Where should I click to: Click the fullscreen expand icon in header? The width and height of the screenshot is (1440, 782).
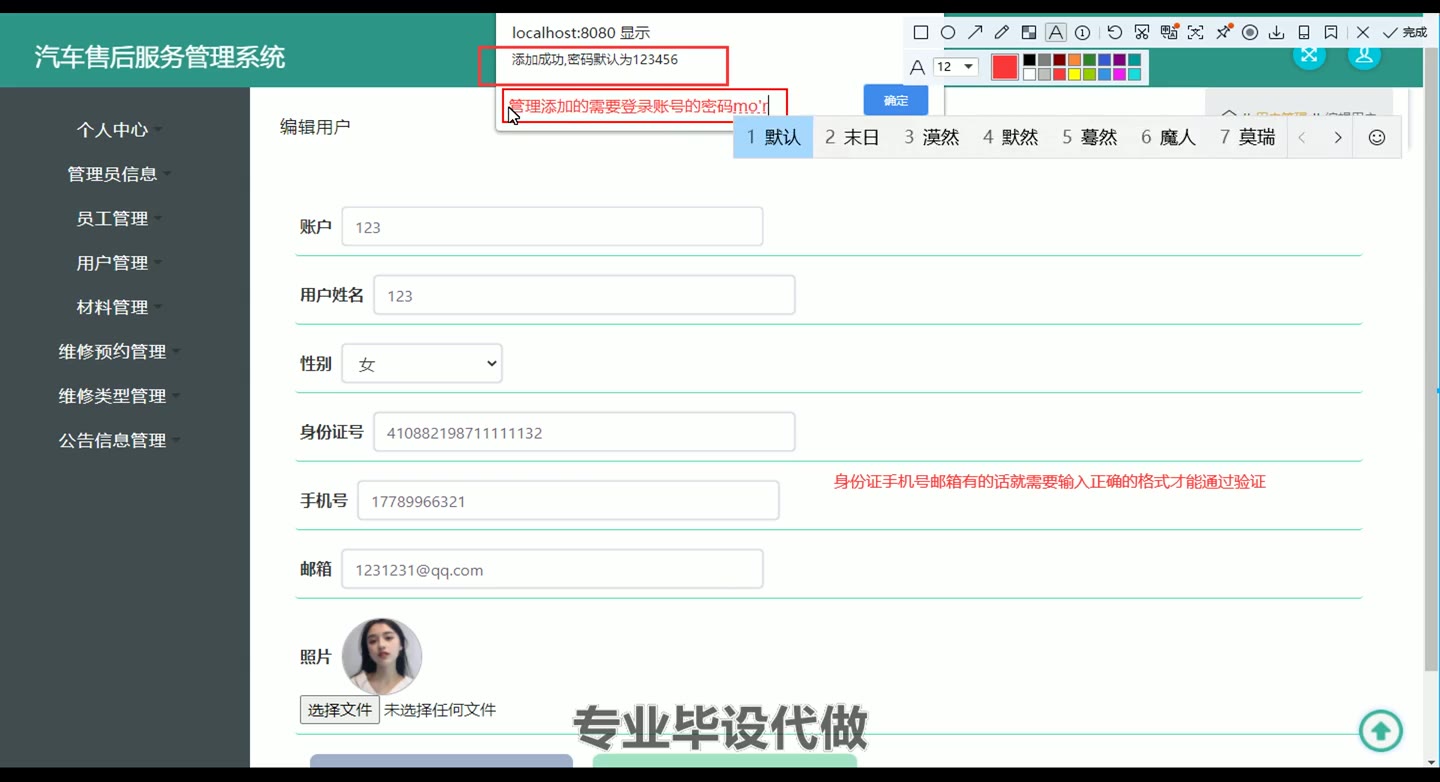[x=1309, y=54]
